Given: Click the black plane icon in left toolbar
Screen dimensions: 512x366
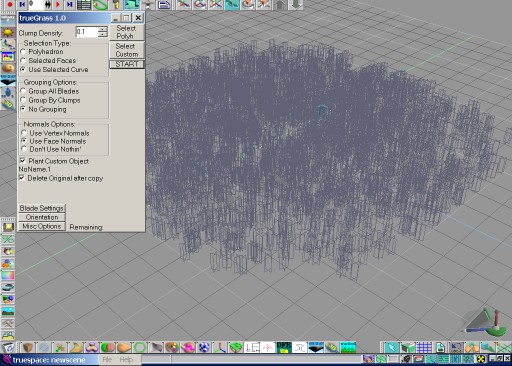Looking at the screenshot, I should click(8, 80).
